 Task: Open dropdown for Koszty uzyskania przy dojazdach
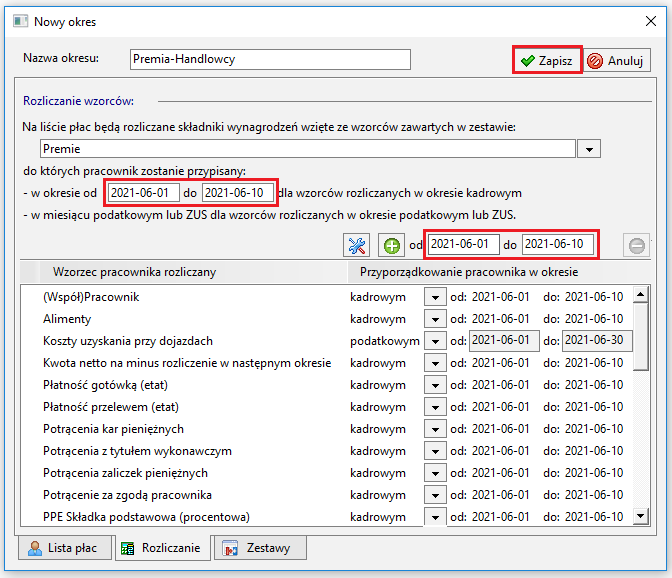[435, 341]
